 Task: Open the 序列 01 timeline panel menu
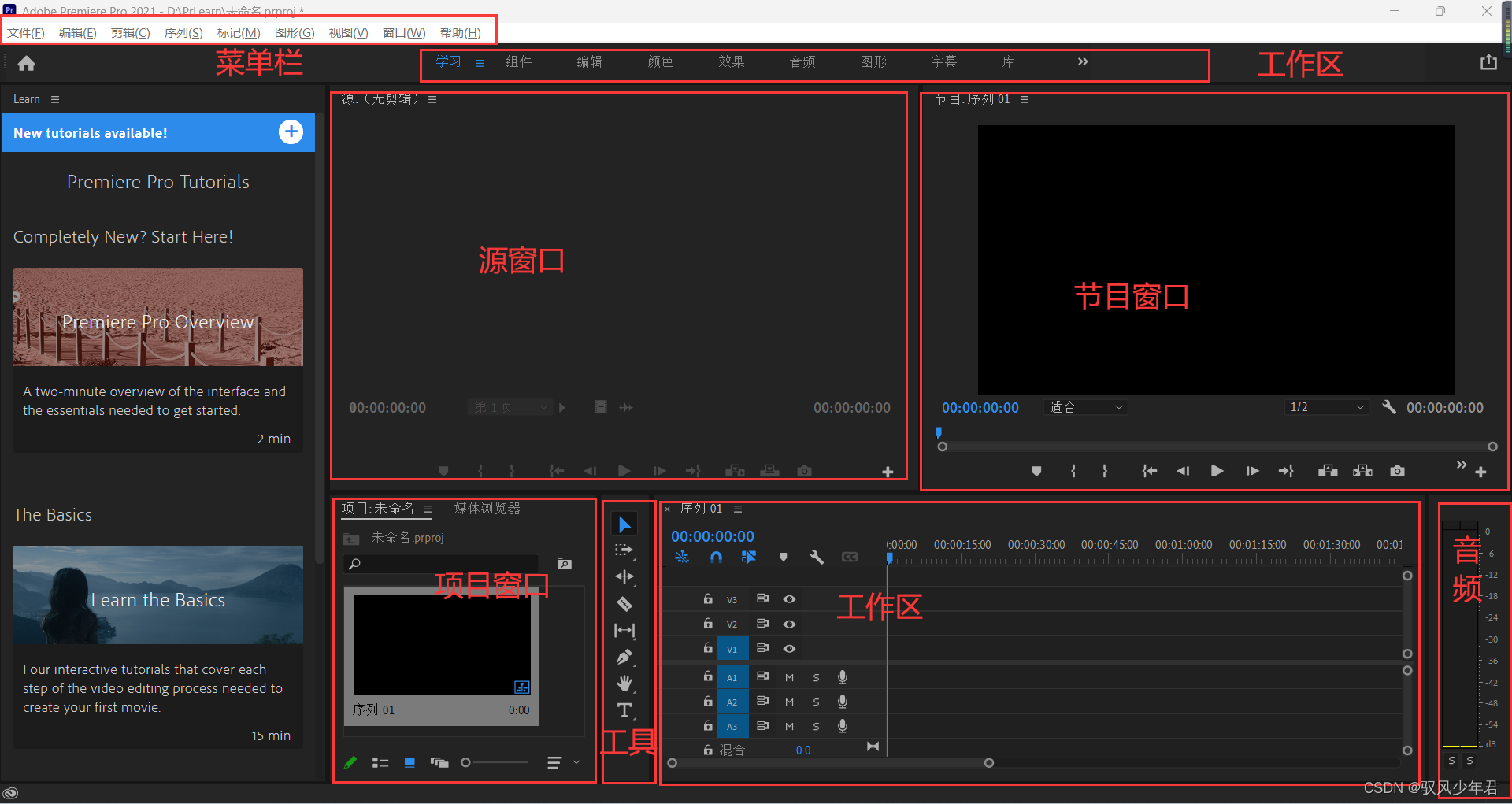click(738, 509)
